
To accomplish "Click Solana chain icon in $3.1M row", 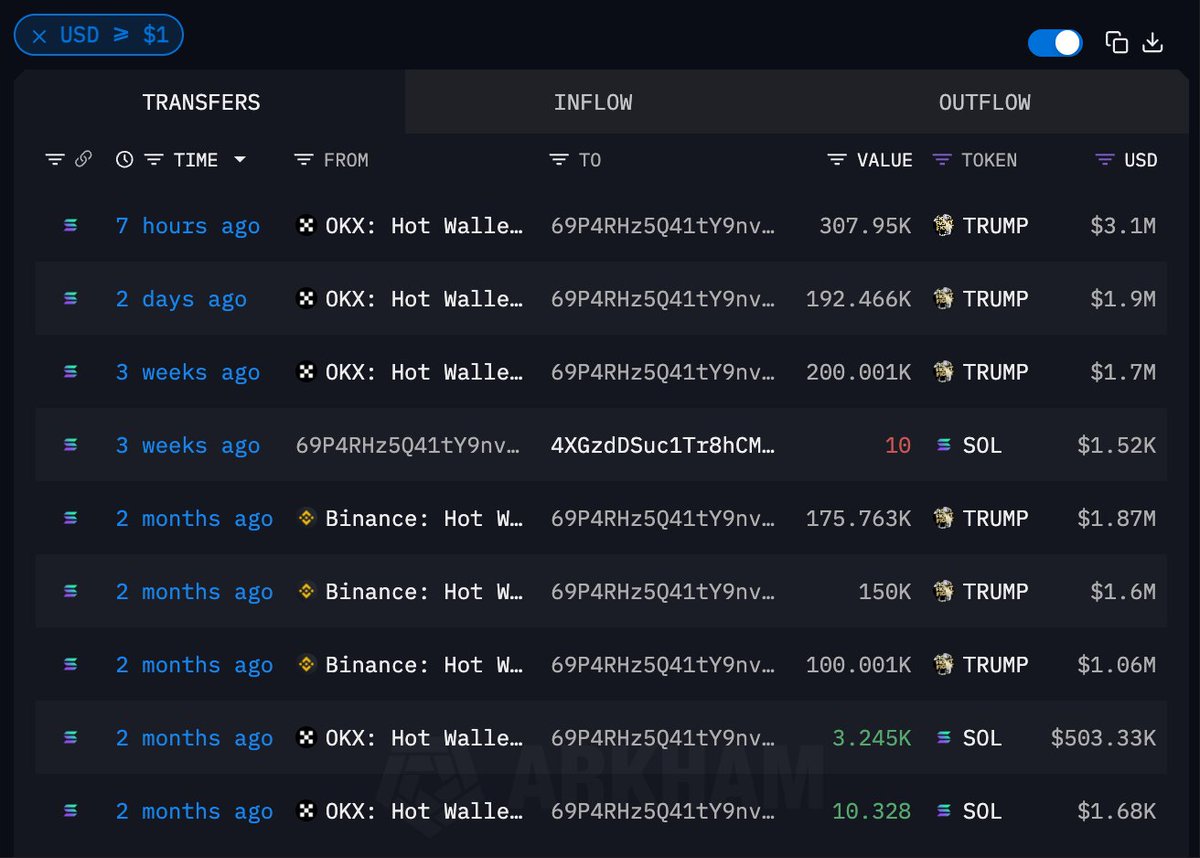I will pyautogui.click(x=70, y=226).
